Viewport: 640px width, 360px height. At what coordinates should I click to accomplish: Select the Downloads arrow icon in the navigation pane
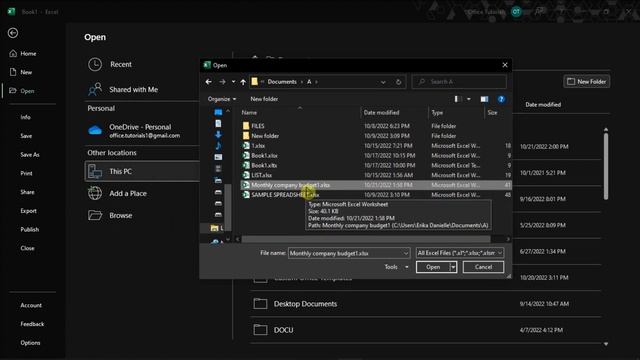click(218, 135)
